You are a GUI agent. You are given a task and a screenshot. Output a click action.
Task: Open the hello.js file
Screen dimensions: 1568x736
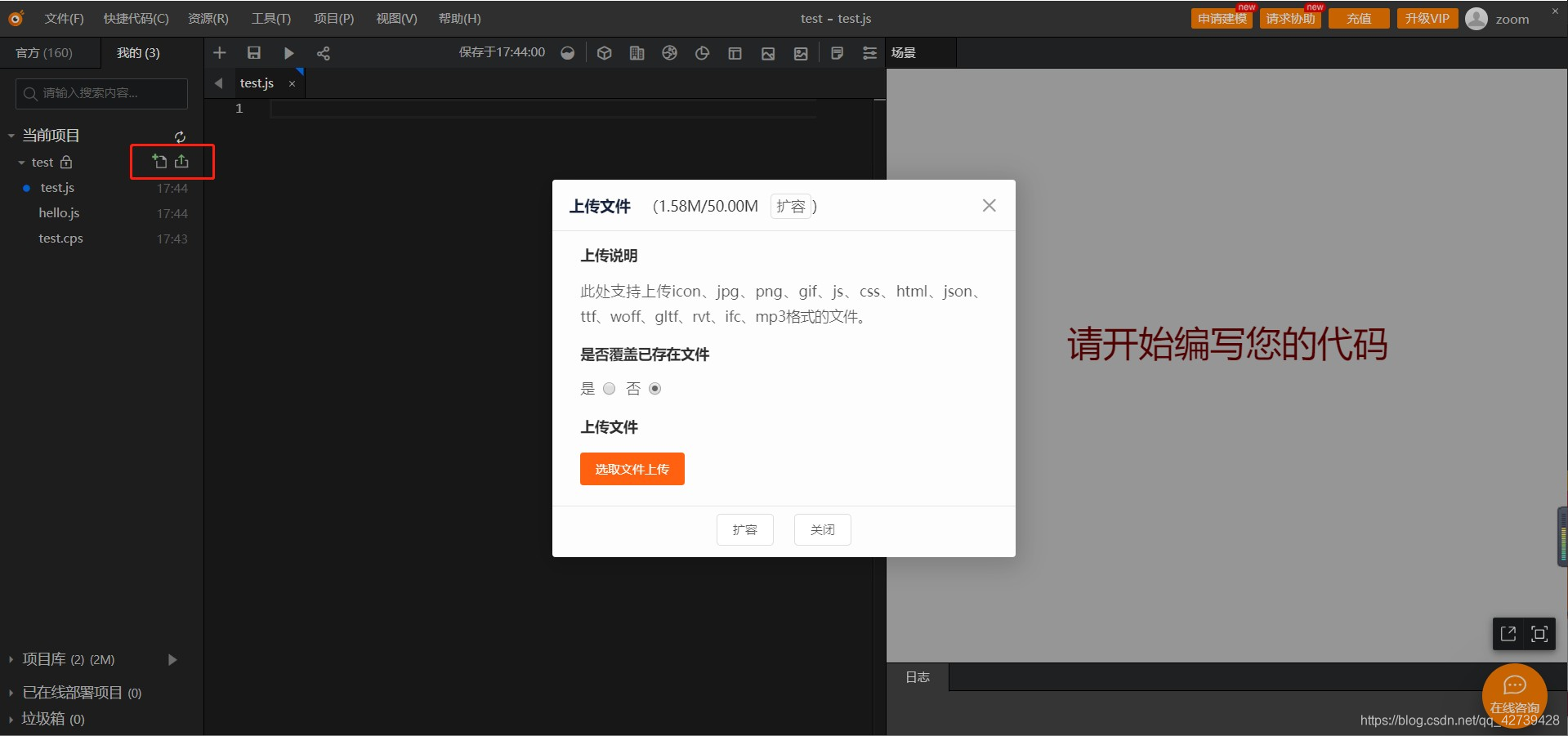(x=58, y=212)
